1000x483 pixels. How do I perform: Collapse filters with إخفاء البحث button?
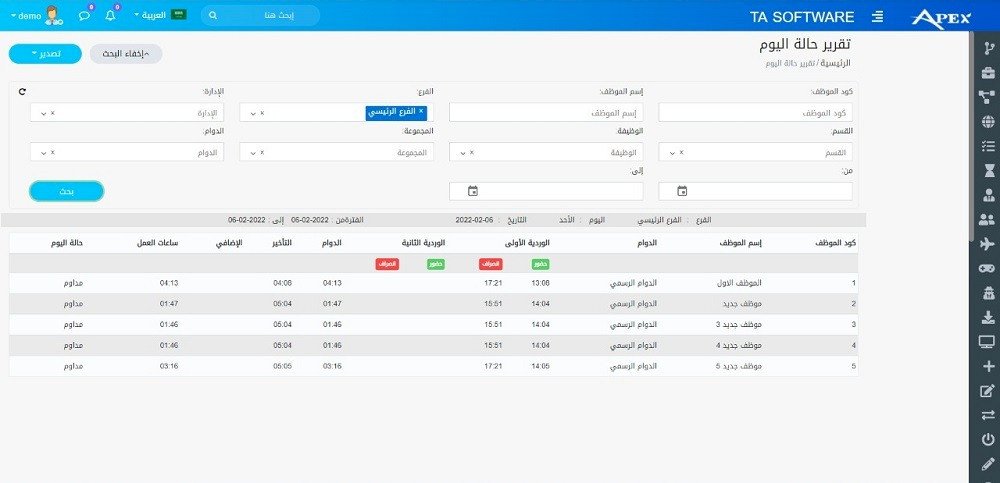(x=126, y=54)
